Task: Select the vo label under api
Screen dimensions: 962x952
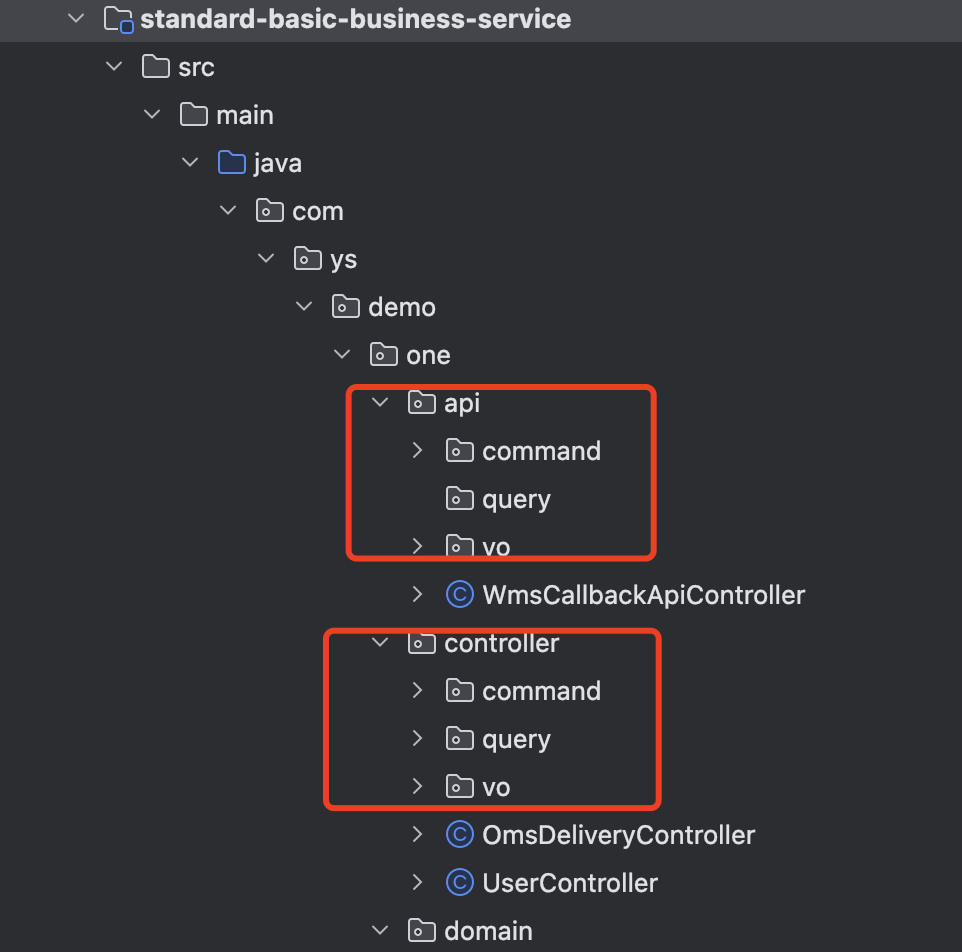Action: (496, 547)
